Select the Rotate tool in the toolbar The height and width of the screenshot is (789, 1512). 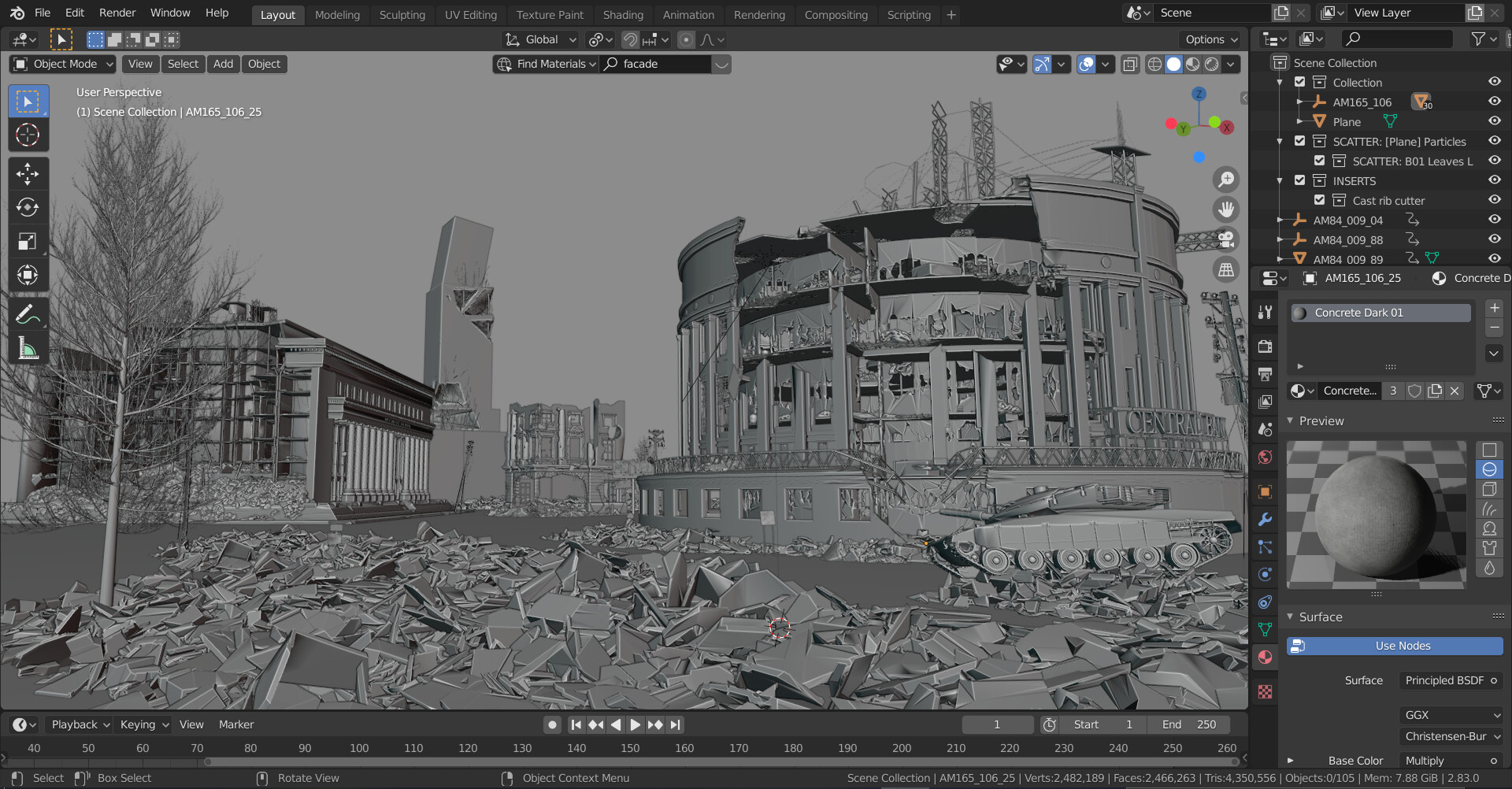[x=28, y=208]
